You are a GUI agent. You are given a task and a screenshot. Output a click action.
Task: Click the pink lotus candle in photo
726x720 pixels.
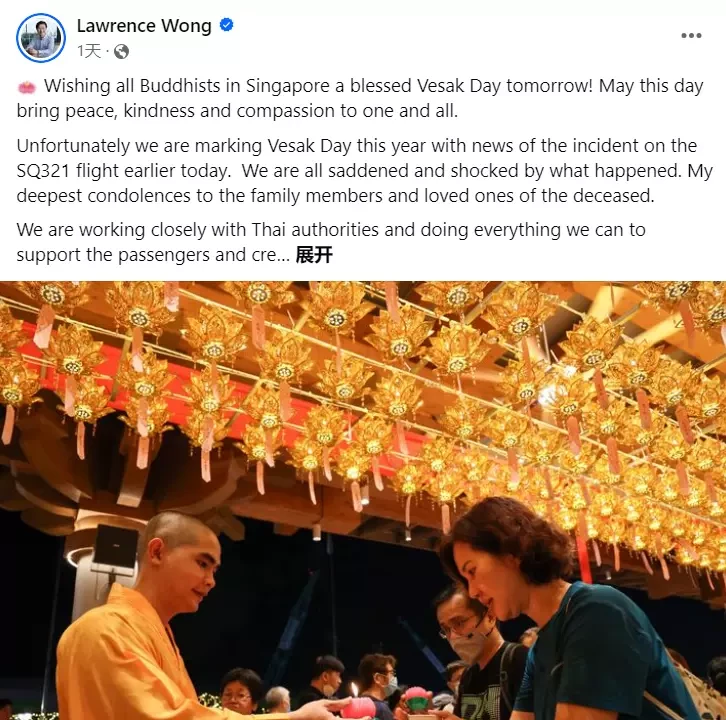coord(357,705)
